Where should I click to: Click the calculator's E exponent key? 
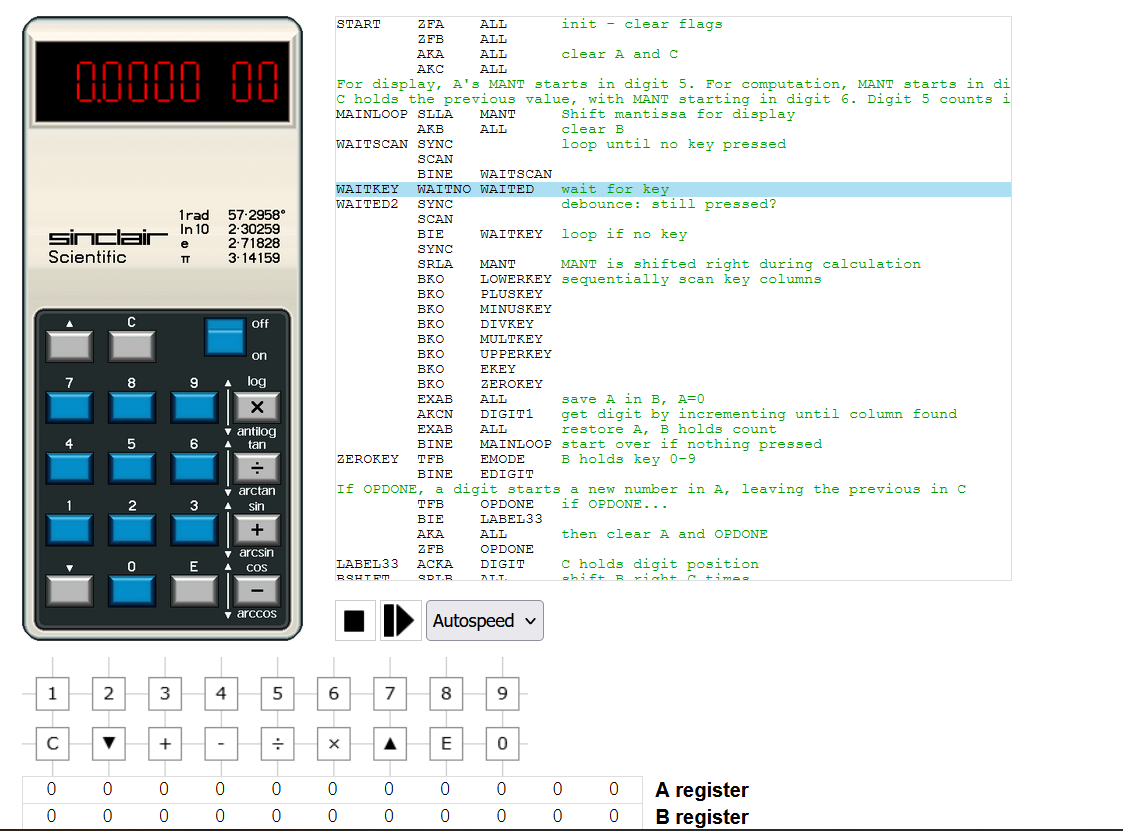click(194, 591)
